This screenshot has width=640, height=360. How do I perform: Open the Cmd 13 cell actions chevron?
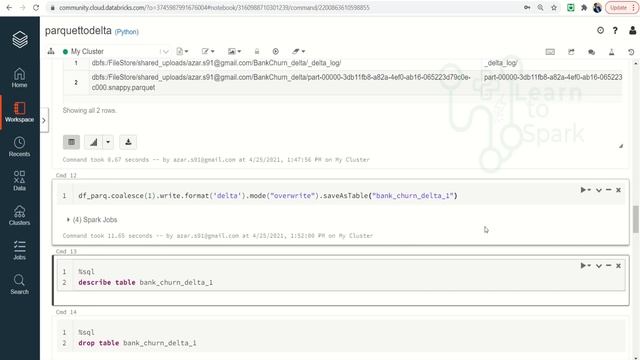pyautogui.click(x=599, y=266)
